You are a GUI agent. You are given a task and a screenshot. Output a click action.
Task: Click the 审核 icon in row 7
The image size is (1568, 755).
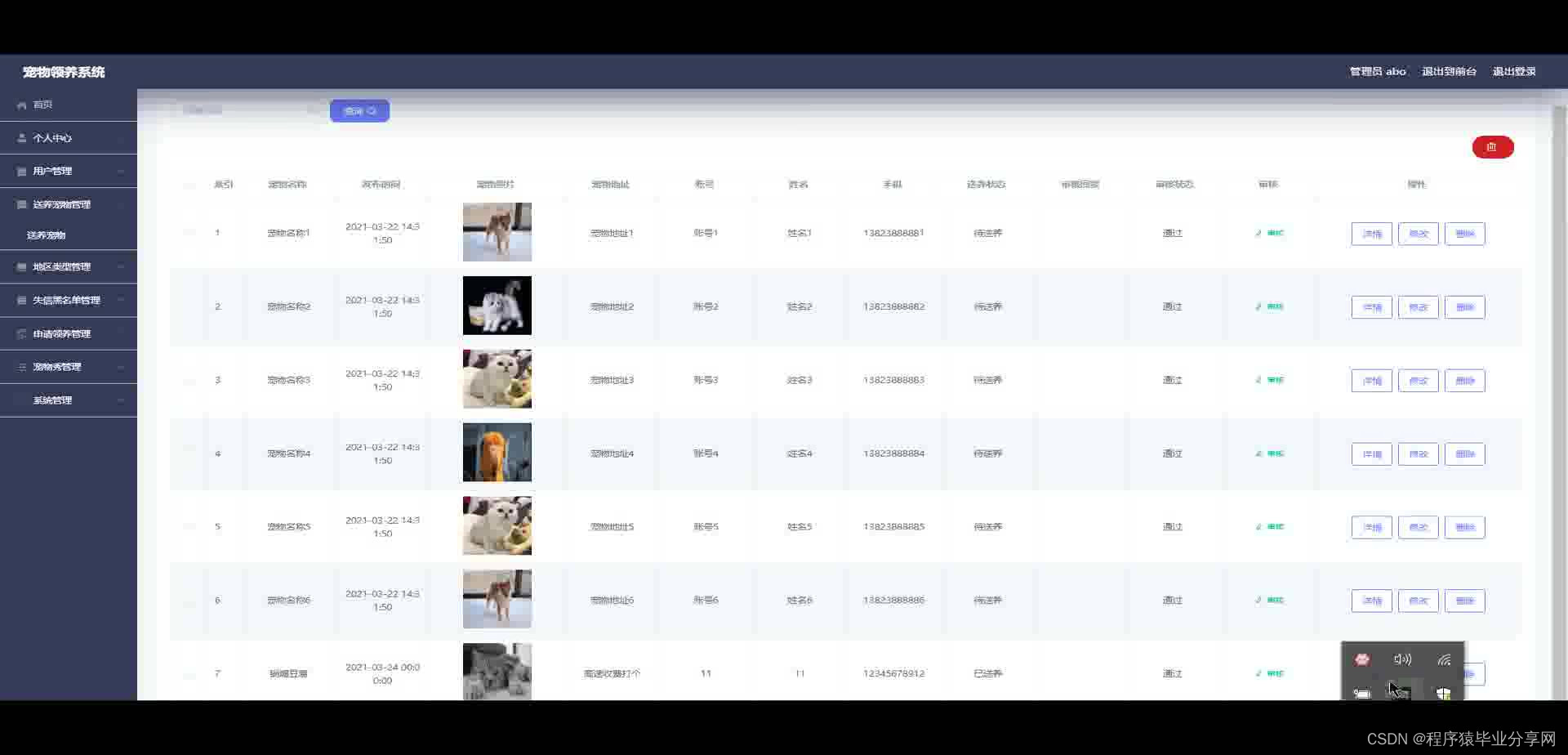(1258, 673)
